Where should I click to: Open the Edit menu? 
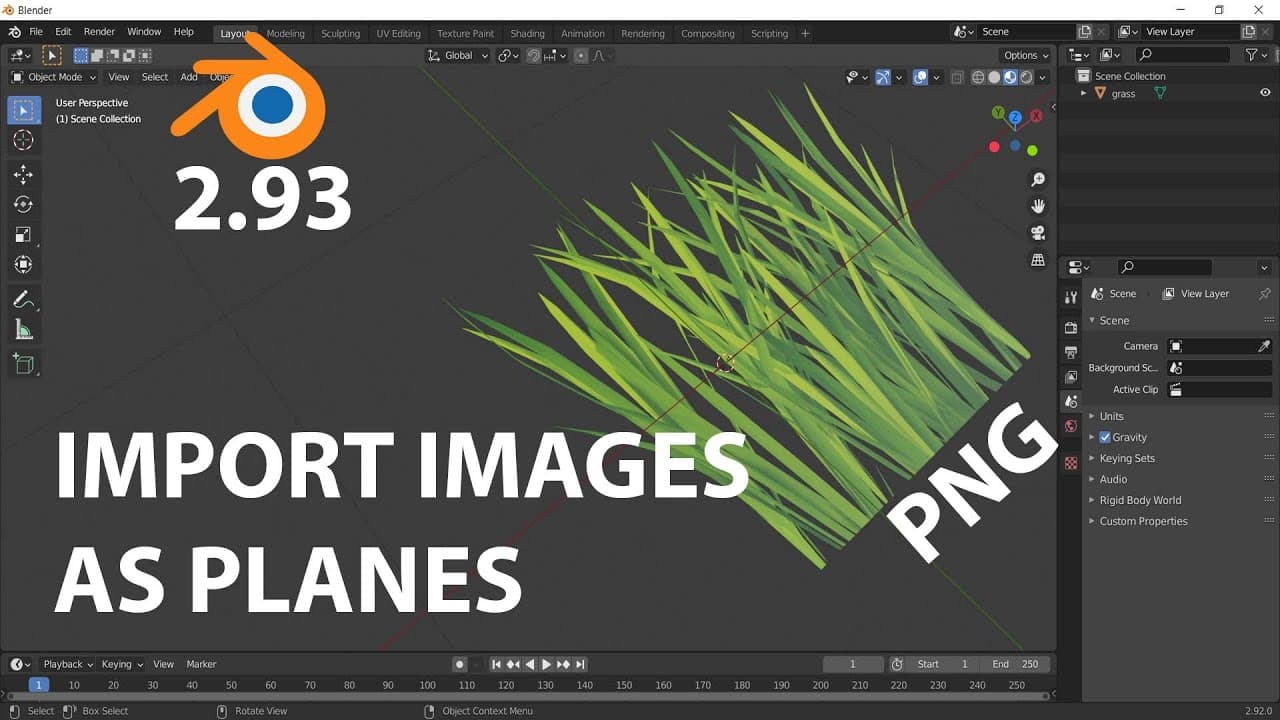[x=63, y=32]
